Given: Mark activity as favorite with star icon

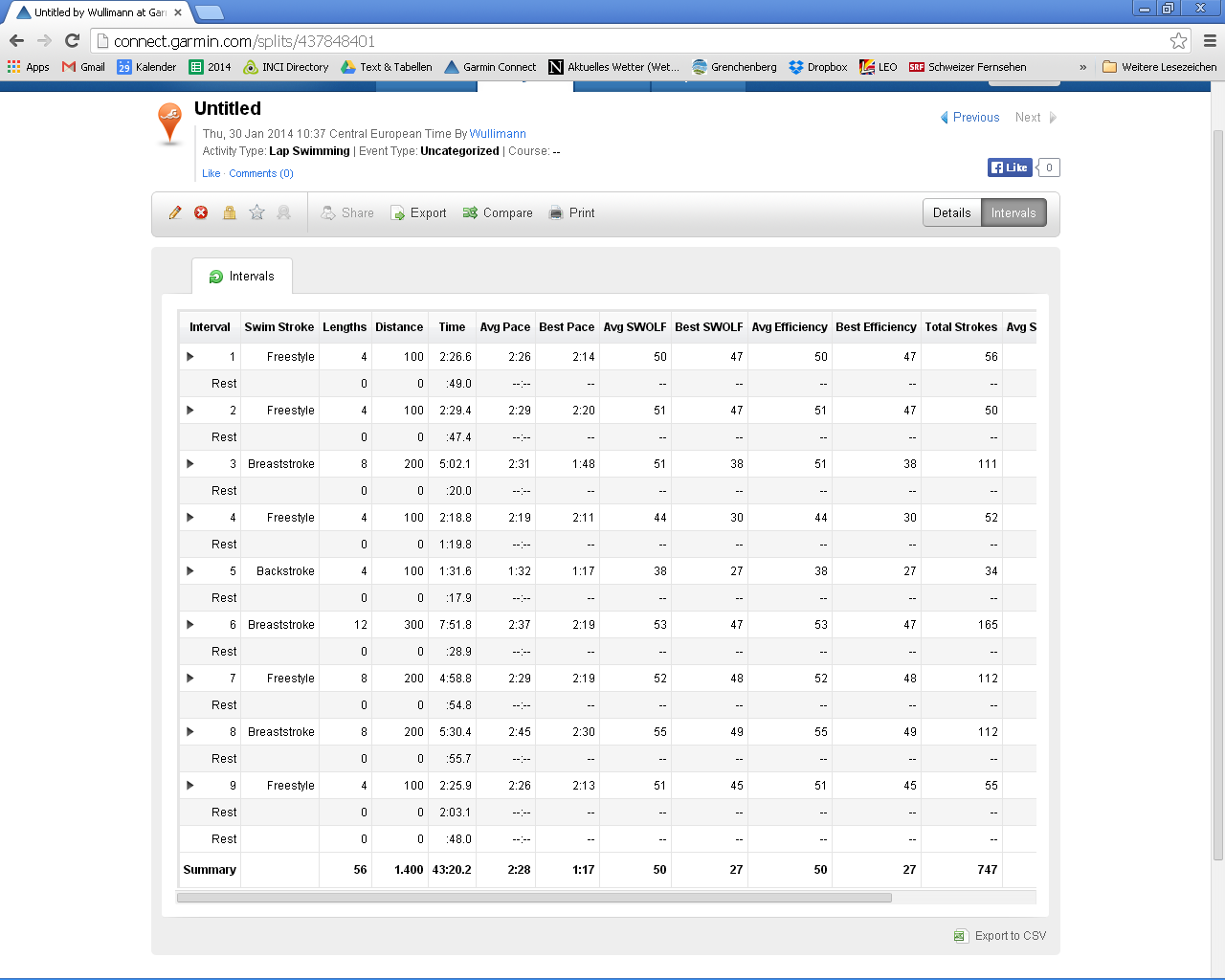Looking at the screenshot, I should pos(256,212).
